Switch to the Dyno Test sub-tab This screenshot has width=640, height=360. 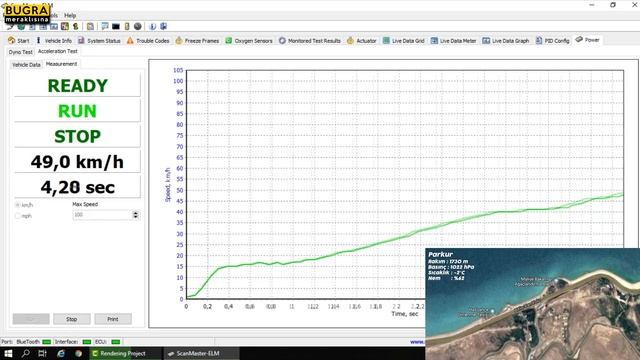(20, 52)
